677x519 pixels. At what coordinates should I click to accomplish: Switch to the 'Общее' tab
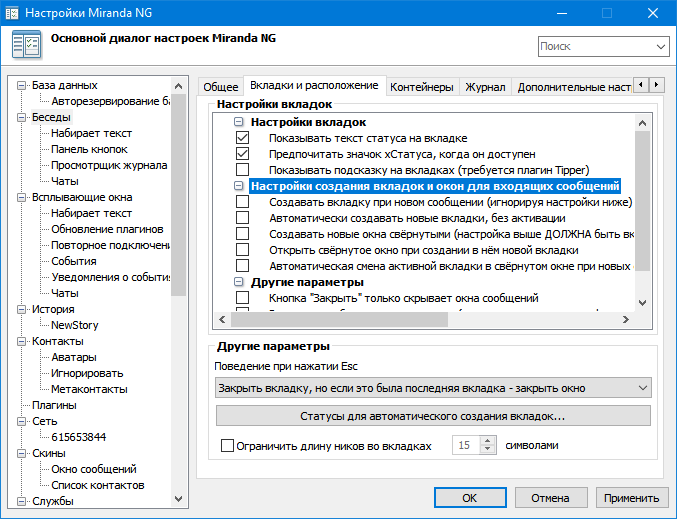coord(221,87)
